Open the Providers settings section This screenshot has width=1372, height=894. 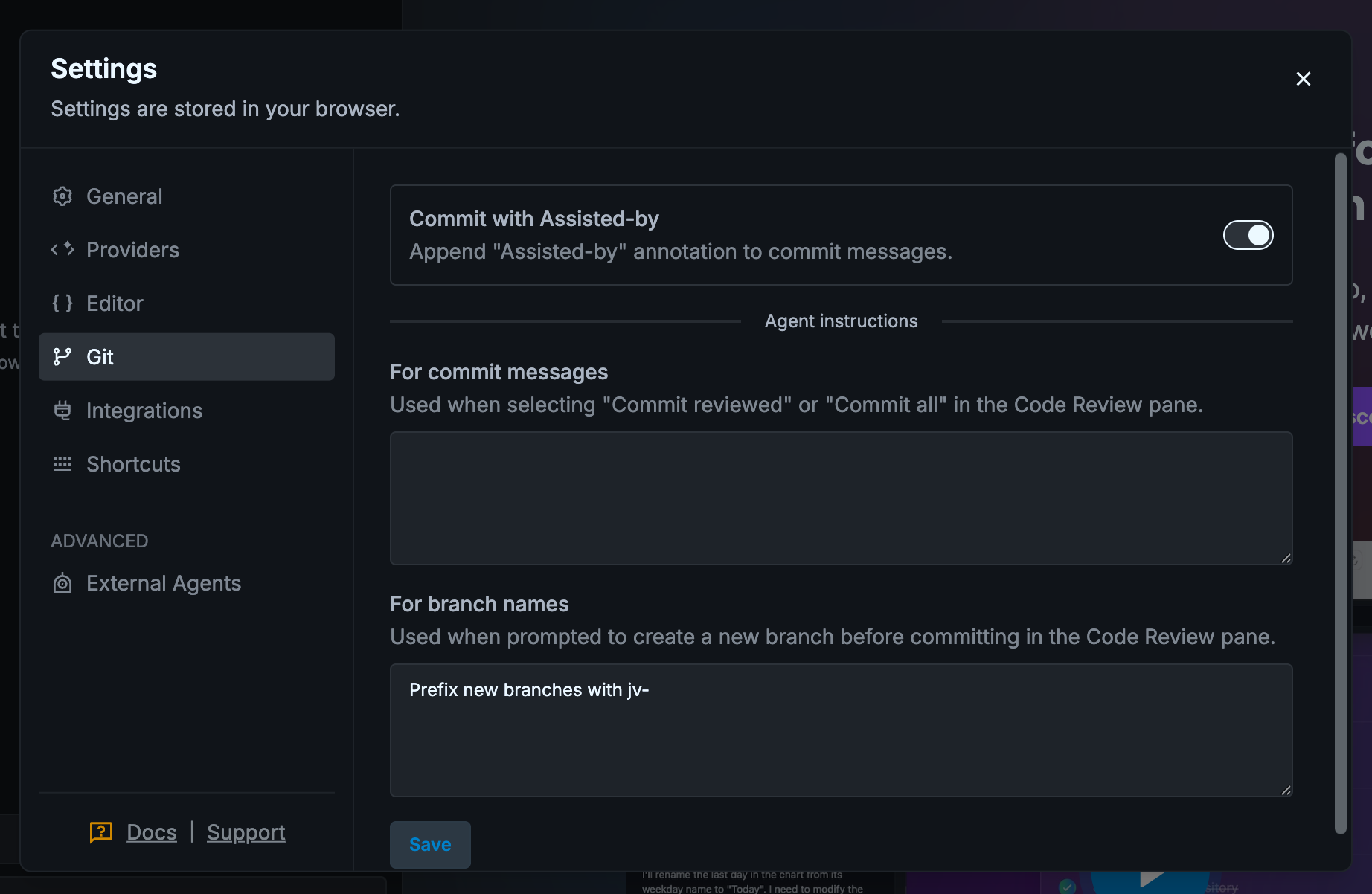click(x=187, y=250)
